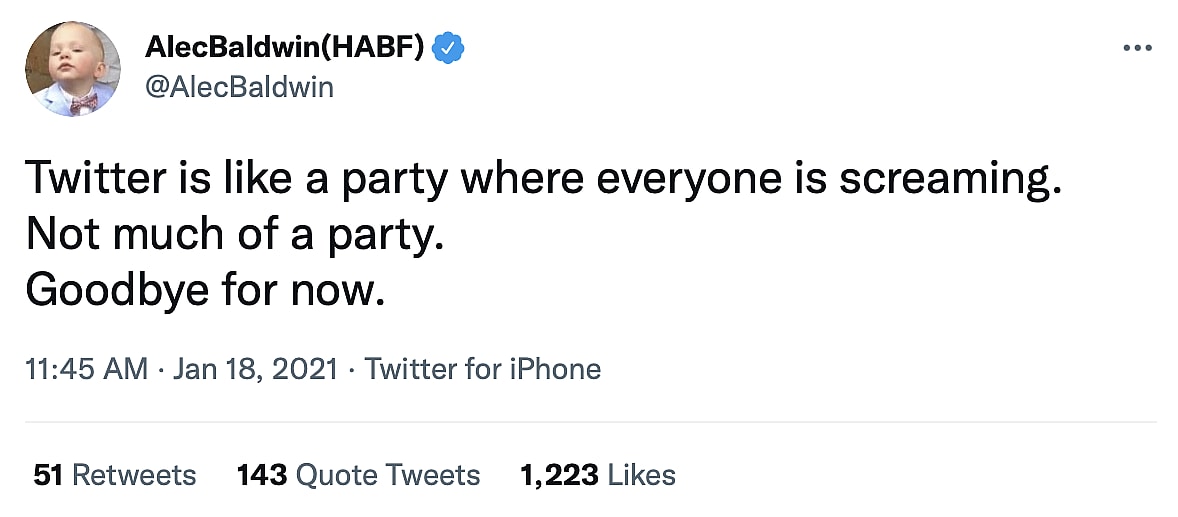Viewport: 1178px width, 517px height.
Task: Click the line "Not much of a party."
Action: [233, 235]
